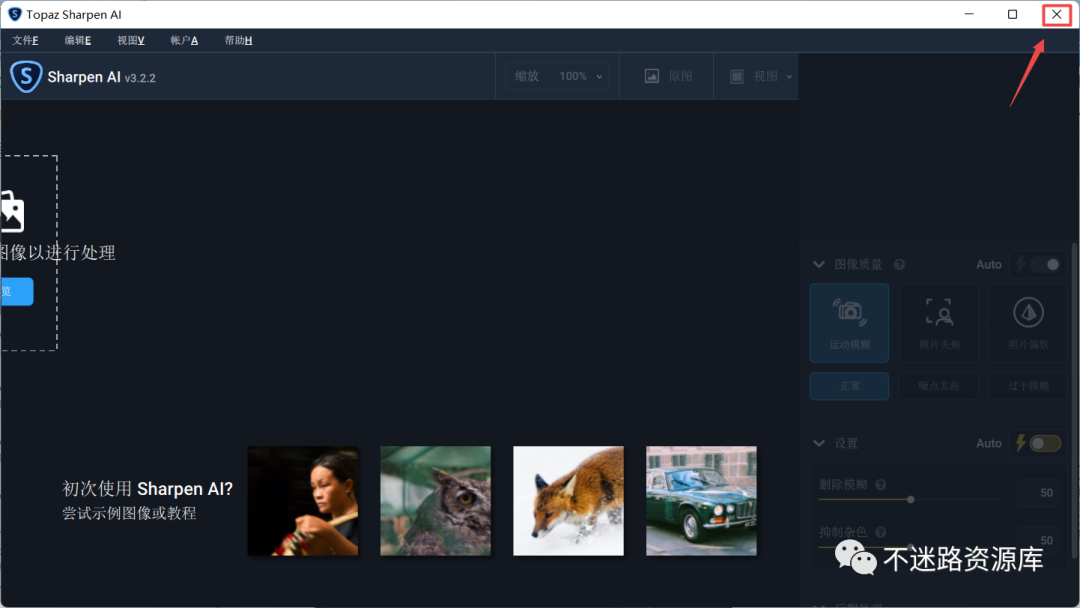Collapse the 设置 section
Image resolution: width=1080 pixels, height=608 pixels.
coord(818,443)
